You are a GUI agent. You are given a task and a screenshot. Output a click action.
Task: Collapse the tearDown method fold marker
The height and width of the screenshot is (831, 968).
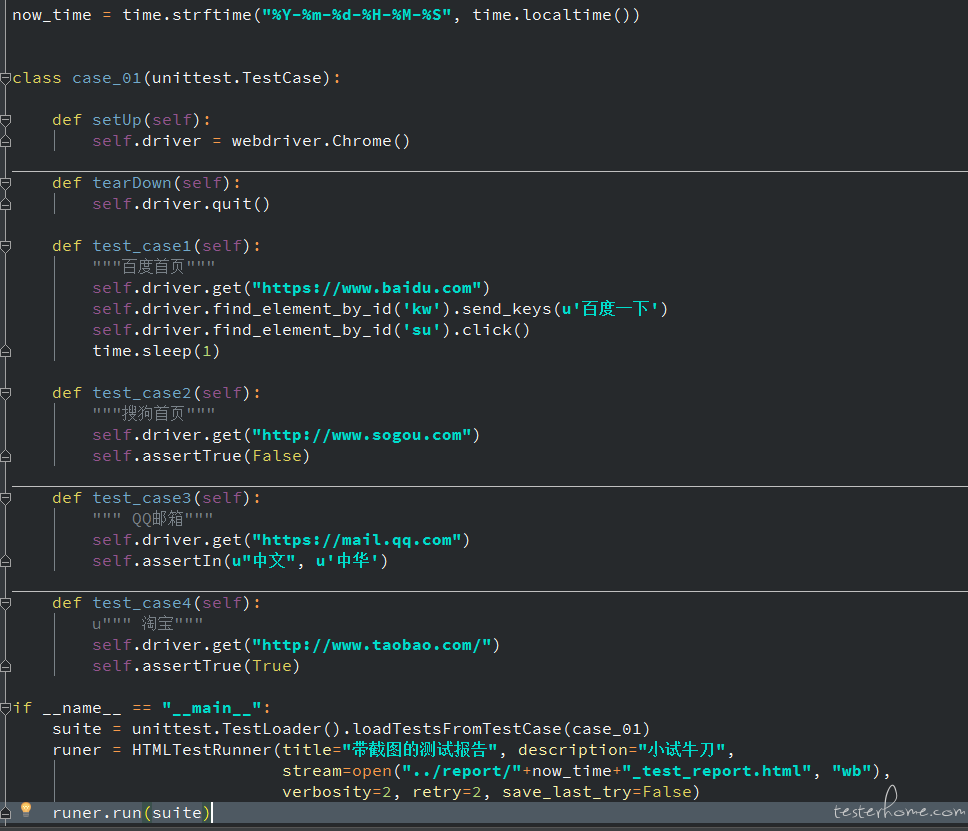coord(6,183)
